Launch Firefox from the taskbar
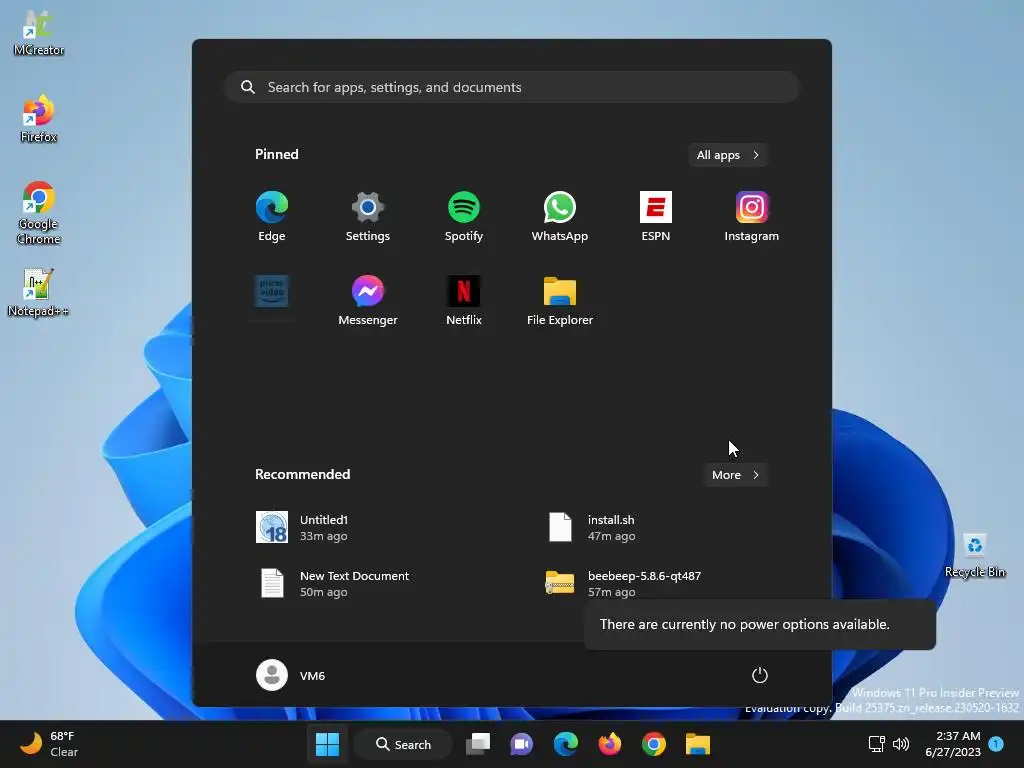 (x=609, y=744)
